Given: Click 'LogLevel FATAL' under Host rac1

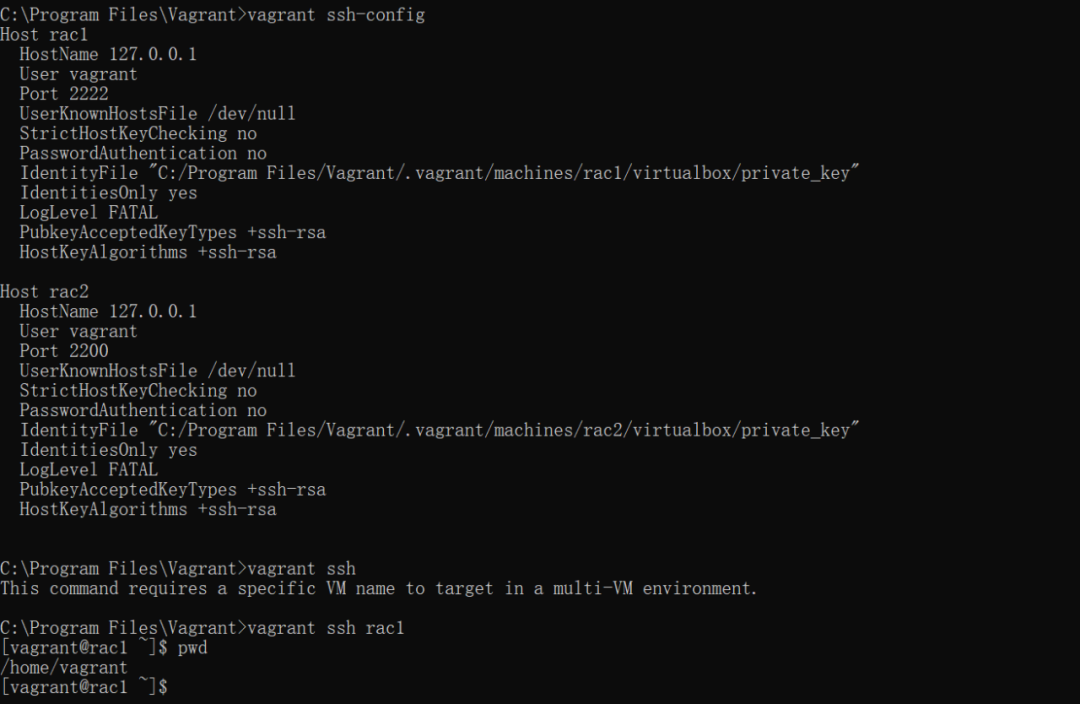Looking at the screenshot, I should pos(88,212).
